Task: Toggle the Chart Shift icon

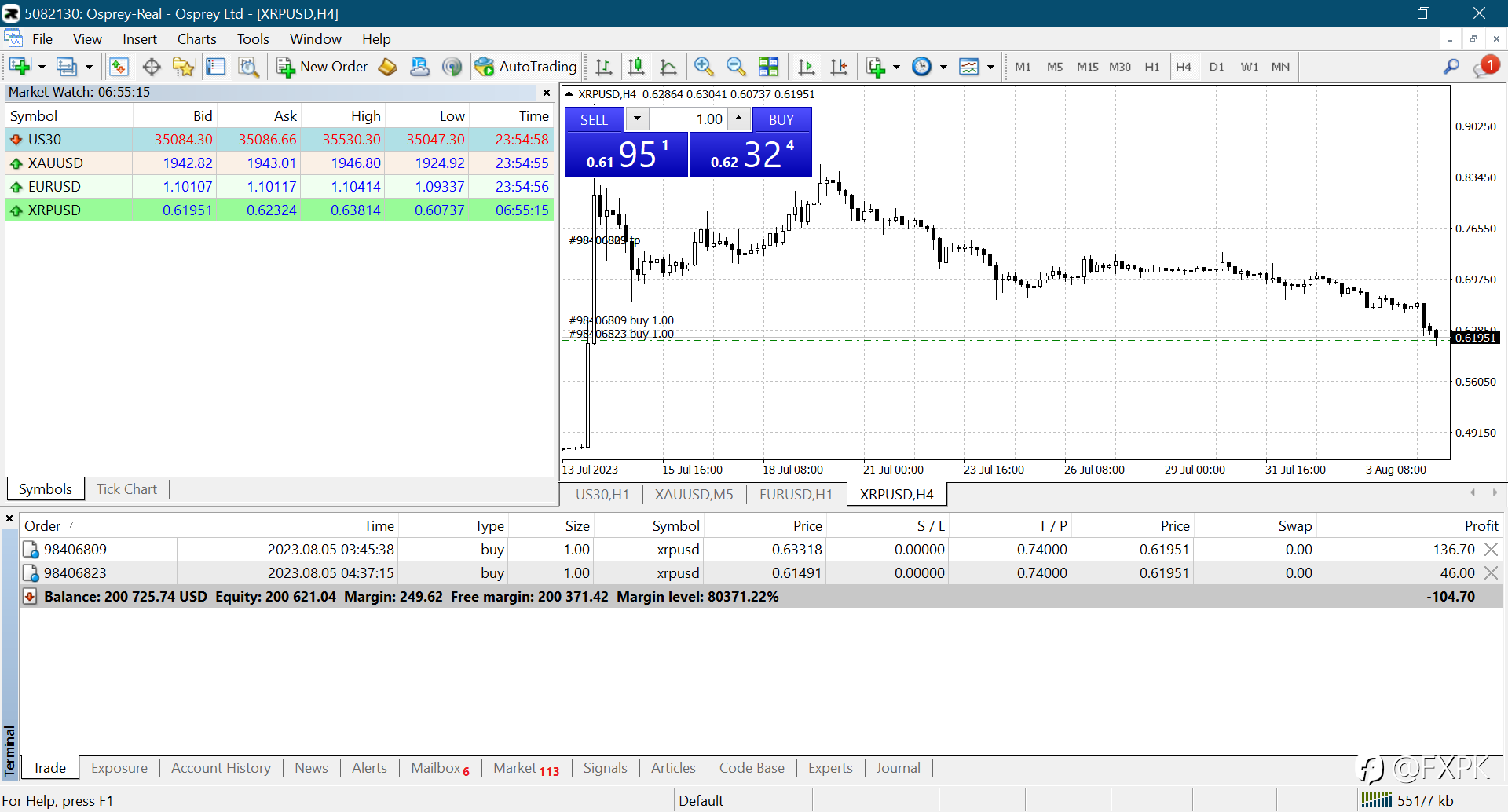Action: (x=839, y=67)
